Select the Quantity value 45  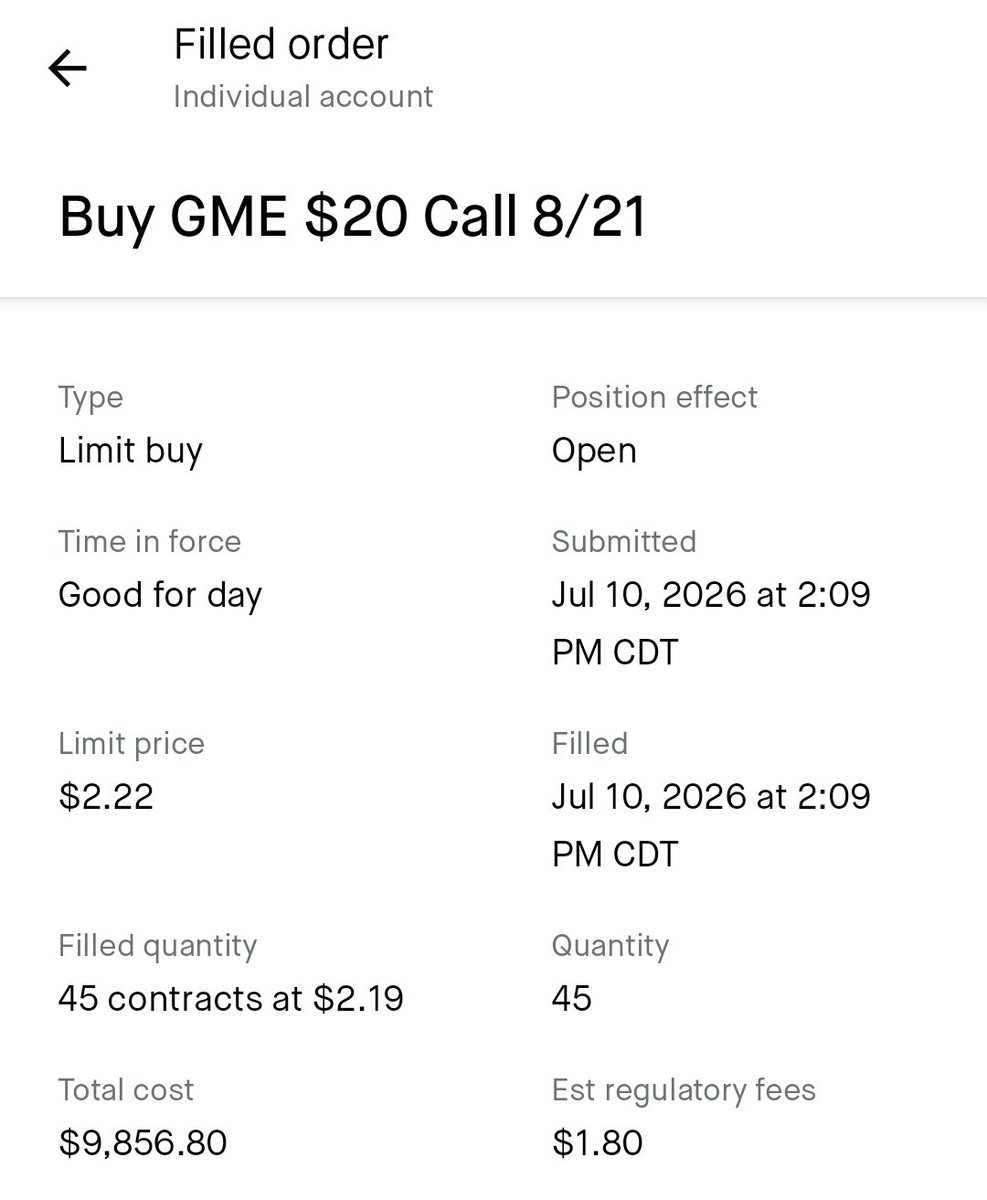click(x=572, y=998)
